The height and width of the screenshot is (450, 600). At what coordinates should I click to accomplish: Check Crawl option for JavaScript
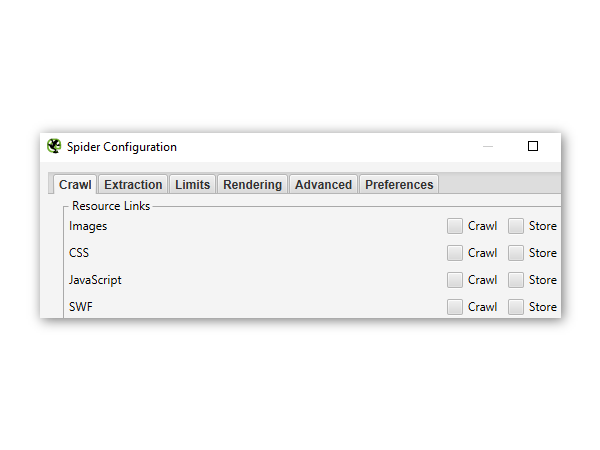455,280
